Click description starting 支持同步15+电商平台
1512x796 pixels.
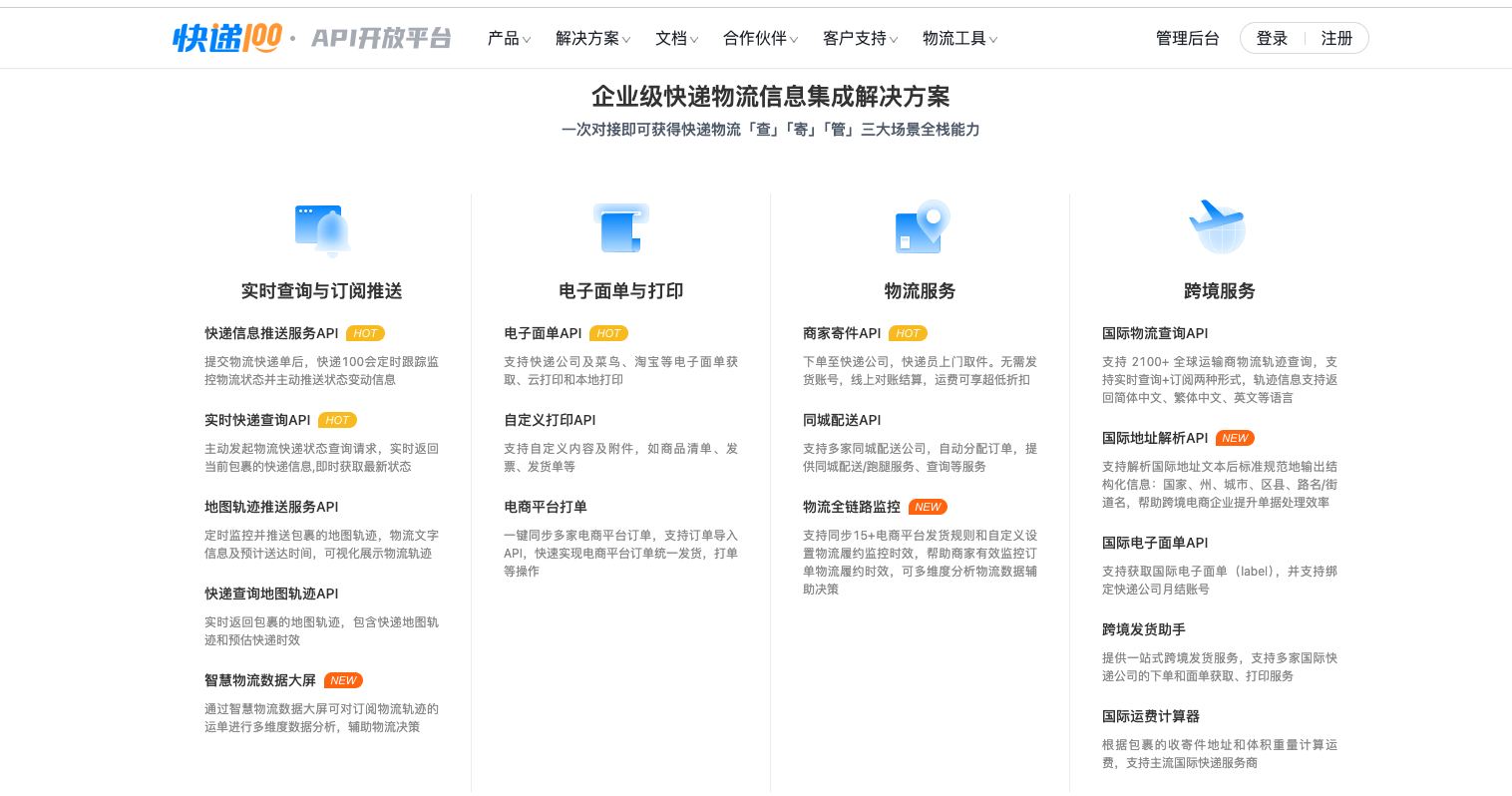point(920,563)
